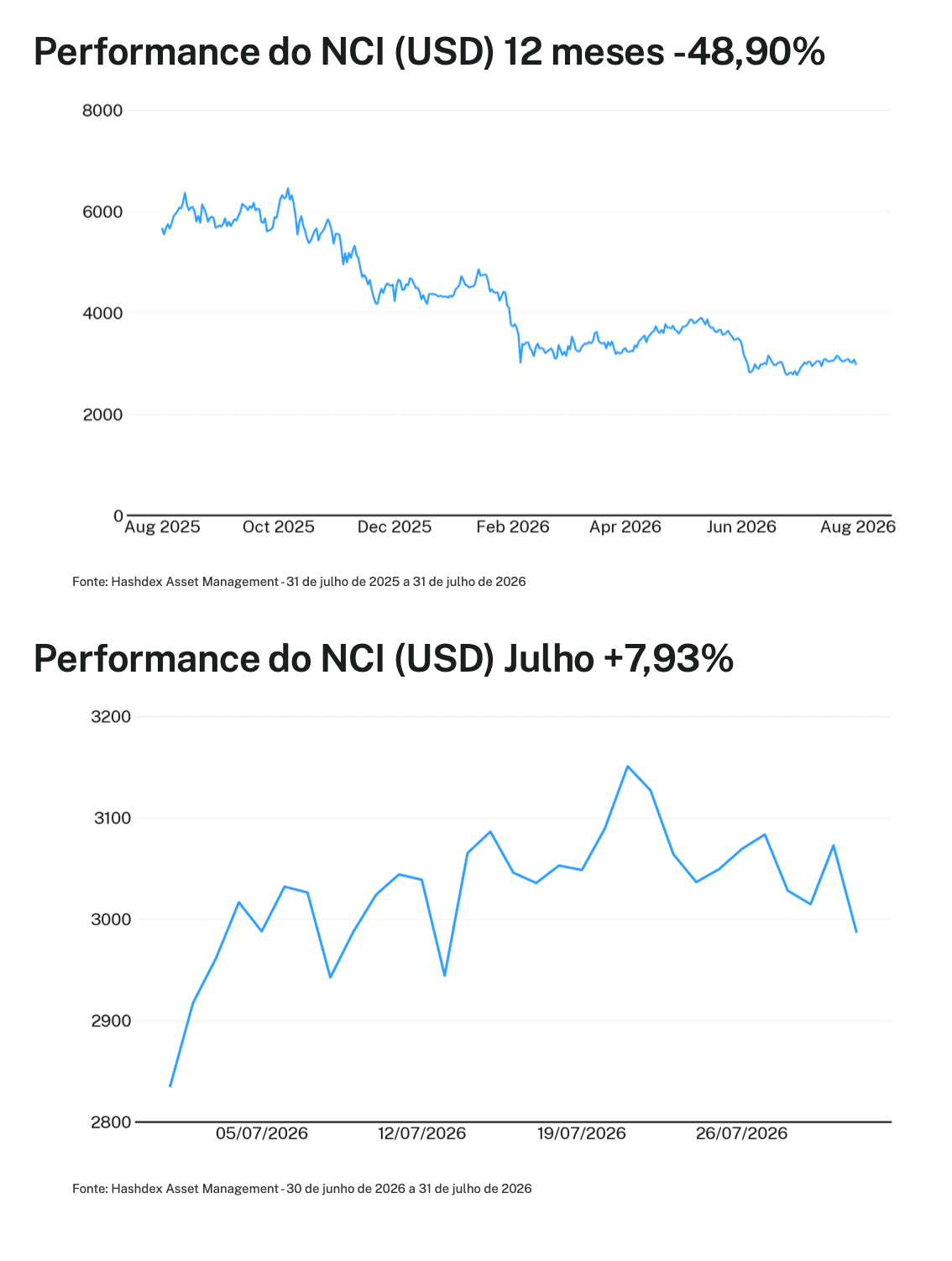
Task: Click the Dec 2025 x-axis label
Action: click(x=395, y=527)
